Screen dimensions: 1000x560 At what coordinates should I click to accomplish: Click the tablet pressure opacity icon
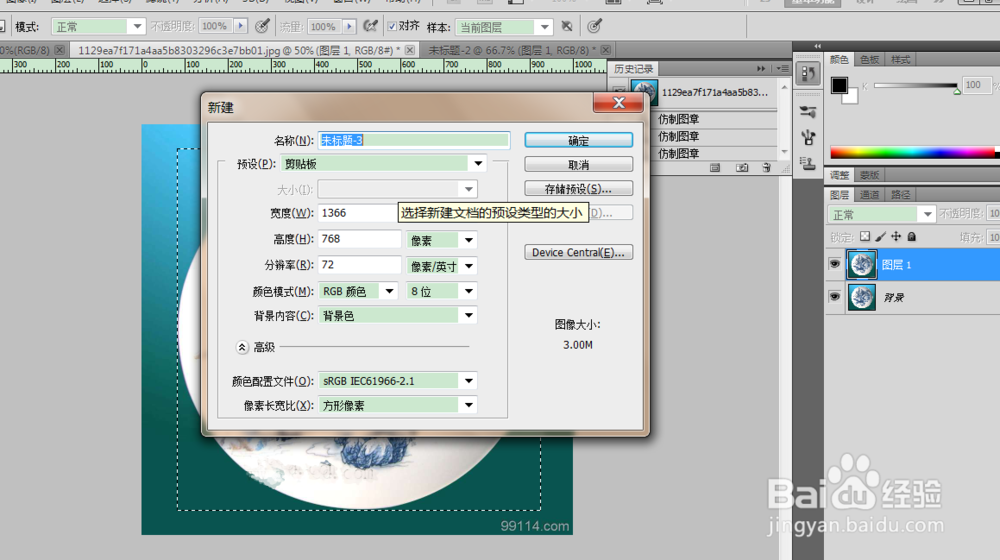[x=262, y=26]
